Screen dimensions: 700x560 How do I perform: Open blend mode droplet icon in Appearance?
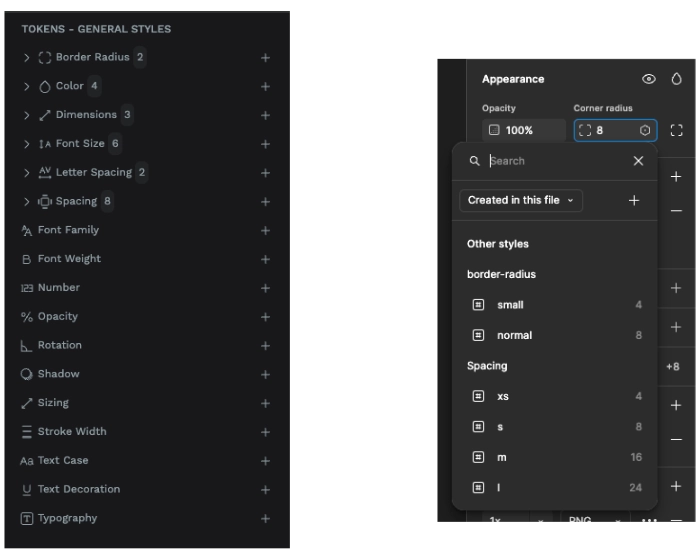pyautogui.click(x=677, y=79)
